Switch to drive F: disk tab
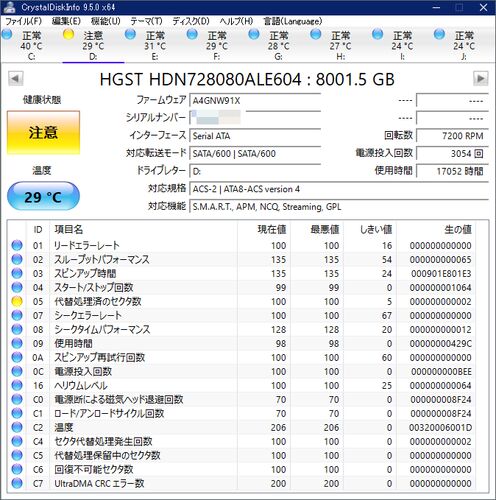The width and height of the screenshot is (496, 500). coord(217,45)
